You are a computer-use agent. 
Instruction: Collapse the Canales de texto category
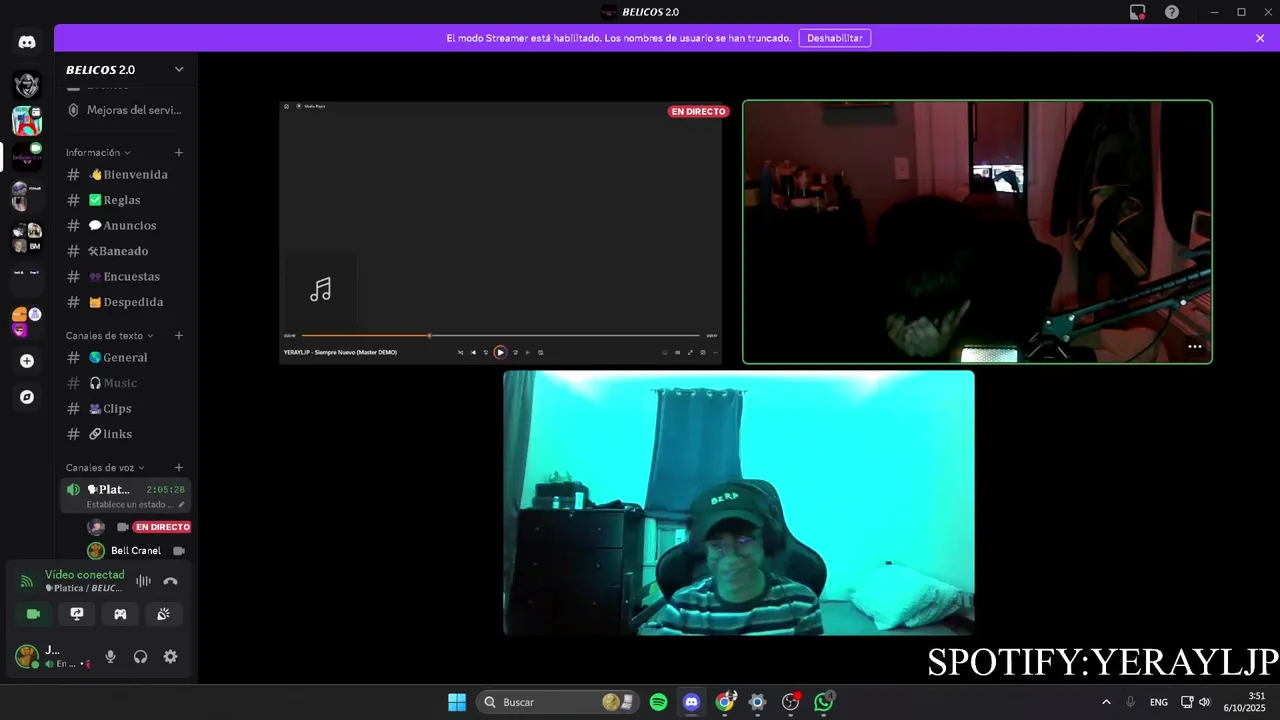[x=110, y=336]
